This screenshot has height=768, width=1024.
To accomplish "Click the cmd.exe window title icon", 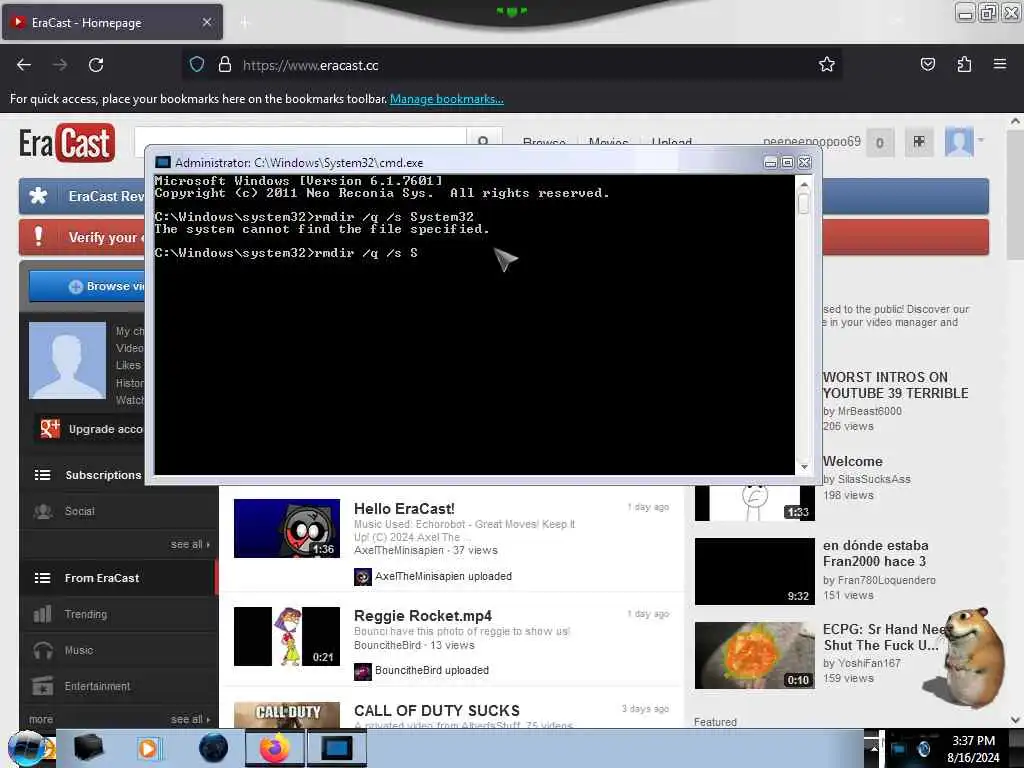I will coord(163,163).
